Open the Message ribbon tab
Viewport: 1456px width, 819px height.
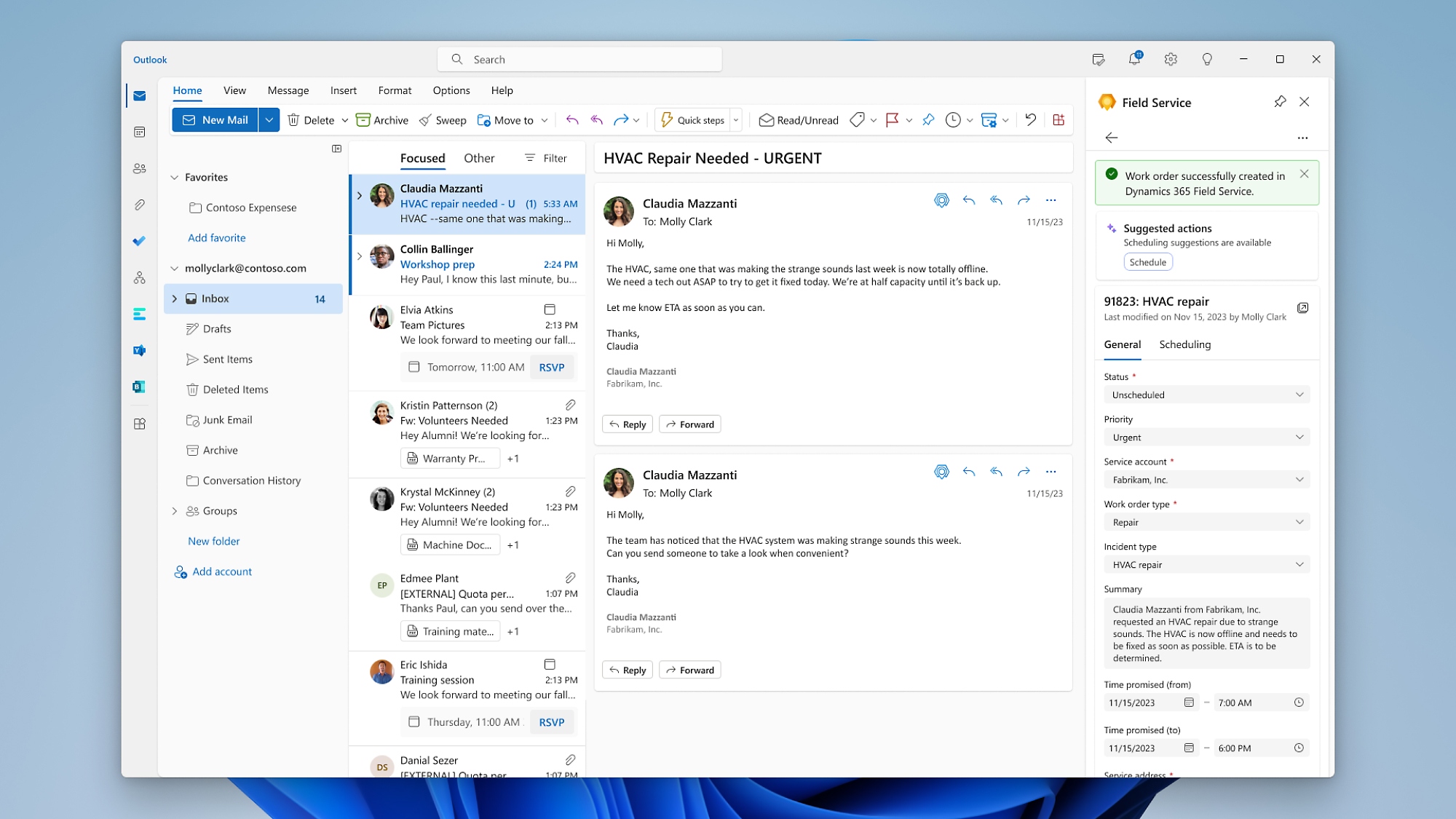tap(288, 90)
